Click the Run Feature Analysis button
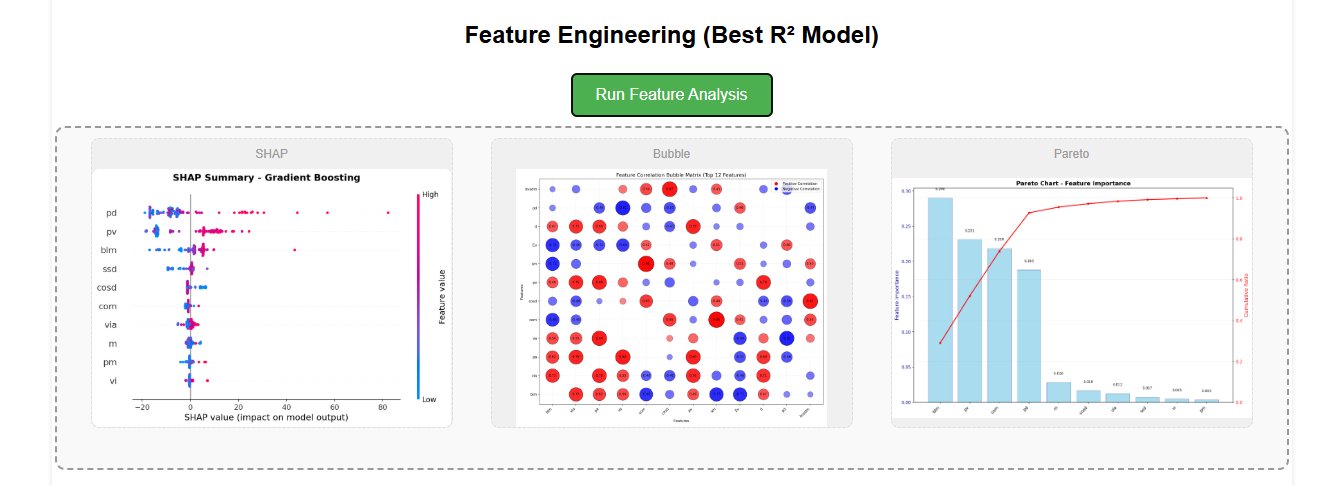The width and height of the screenshot is (1325, 486). (x=671, y=95)
